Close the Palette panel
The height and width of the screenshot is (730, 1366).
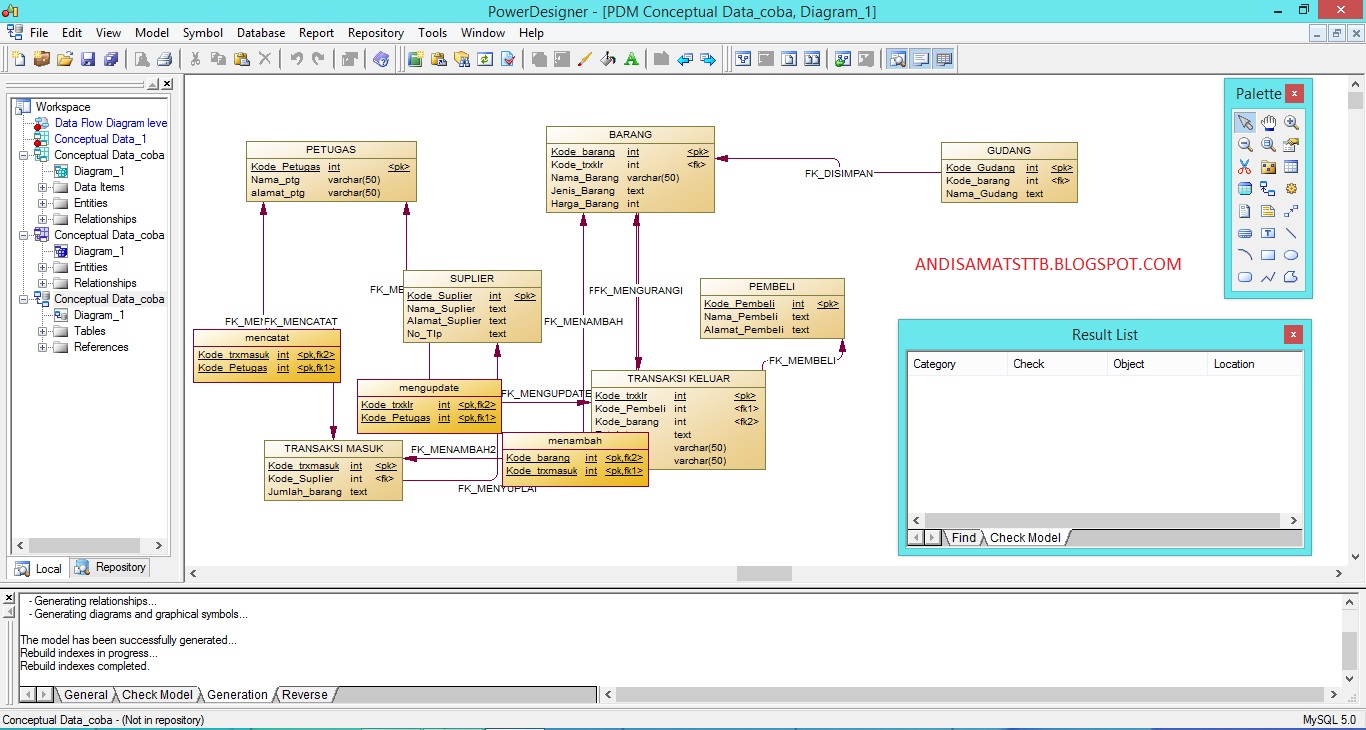[1295, 94]
